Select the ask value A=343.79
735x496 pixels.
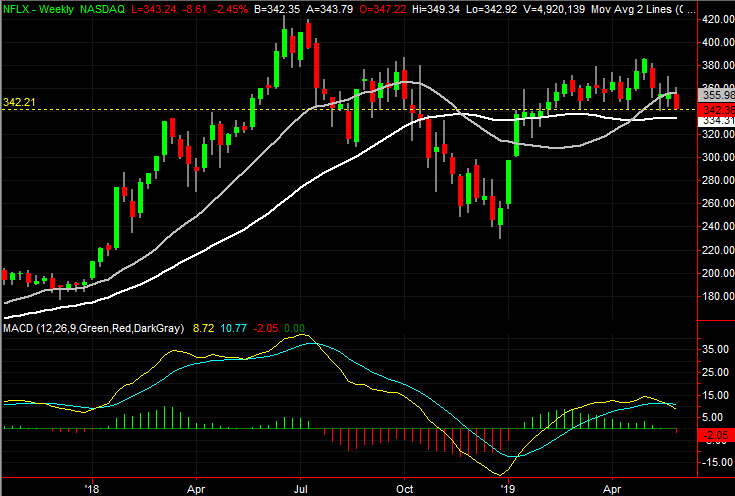pos(330,9)
